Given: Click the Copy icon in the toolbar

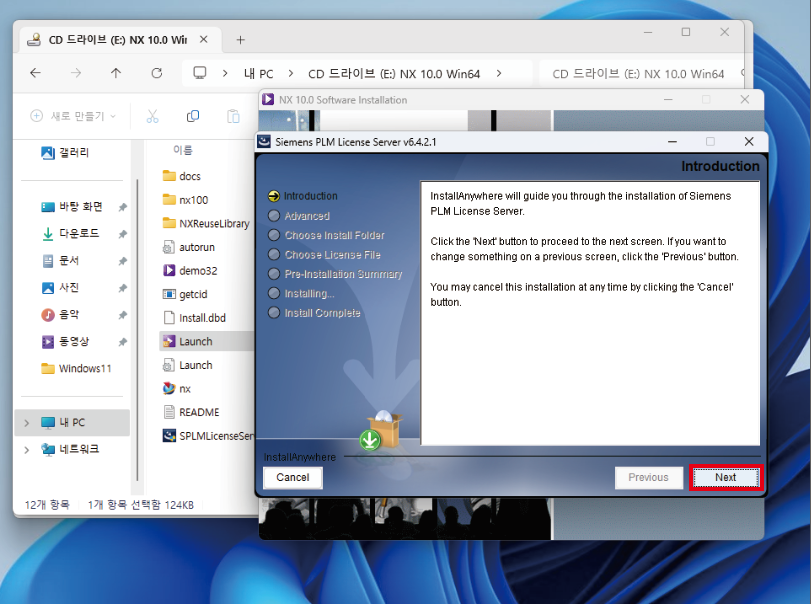Looking at the screenshot, I should [193, 116].
